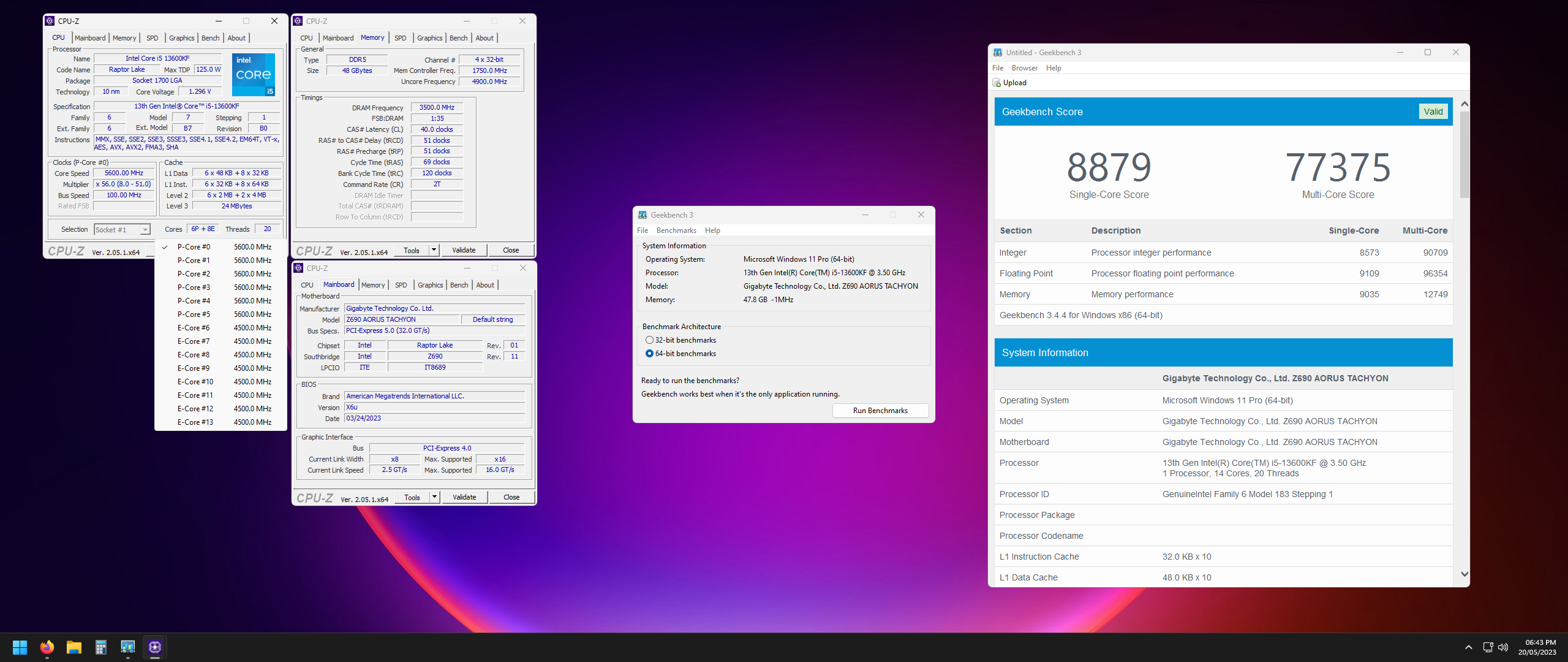Viewport: 1568px width, 662px height.
Task: Click the Z690 AORUS TACHYON model field
Action: pyautogui.click(x=402, y=319)
